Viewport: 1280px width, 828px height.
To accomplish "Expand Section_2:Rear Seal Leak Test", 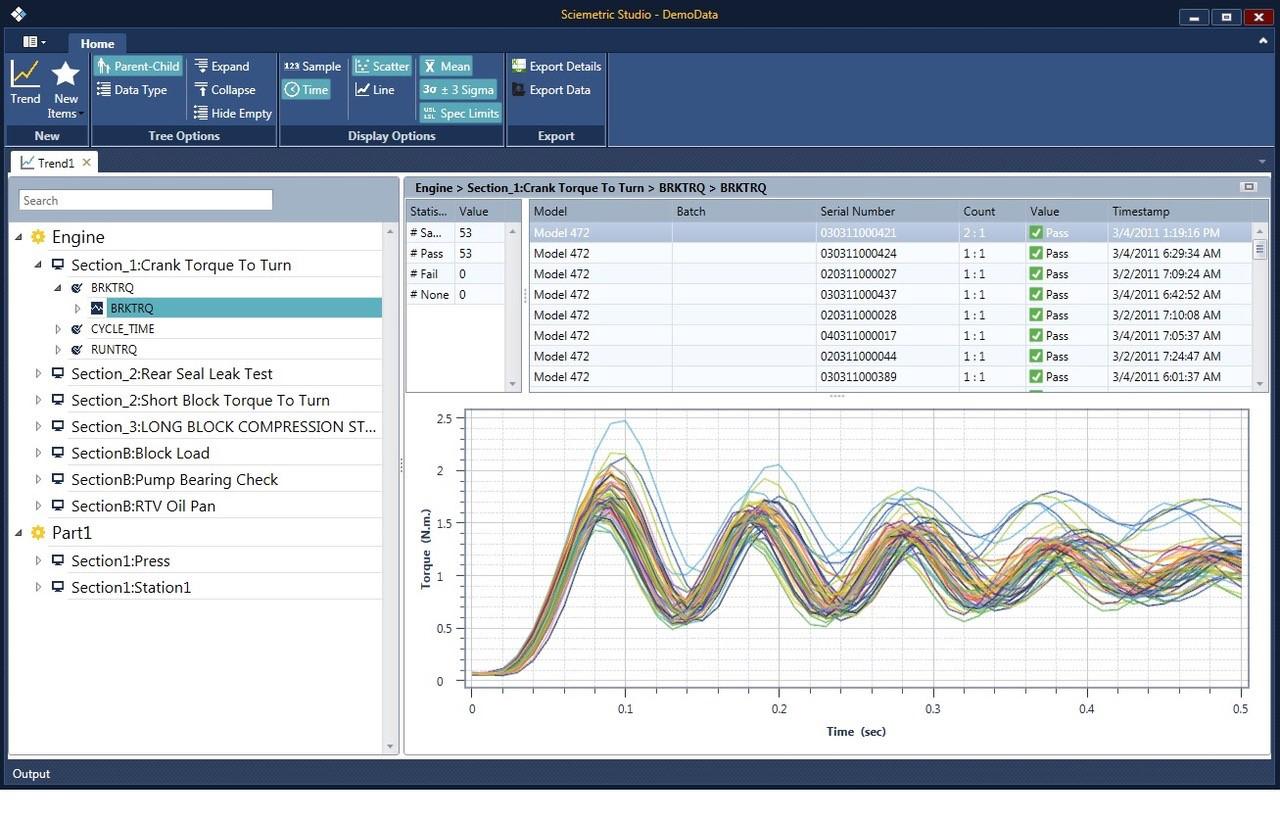I will click(38, 373).
